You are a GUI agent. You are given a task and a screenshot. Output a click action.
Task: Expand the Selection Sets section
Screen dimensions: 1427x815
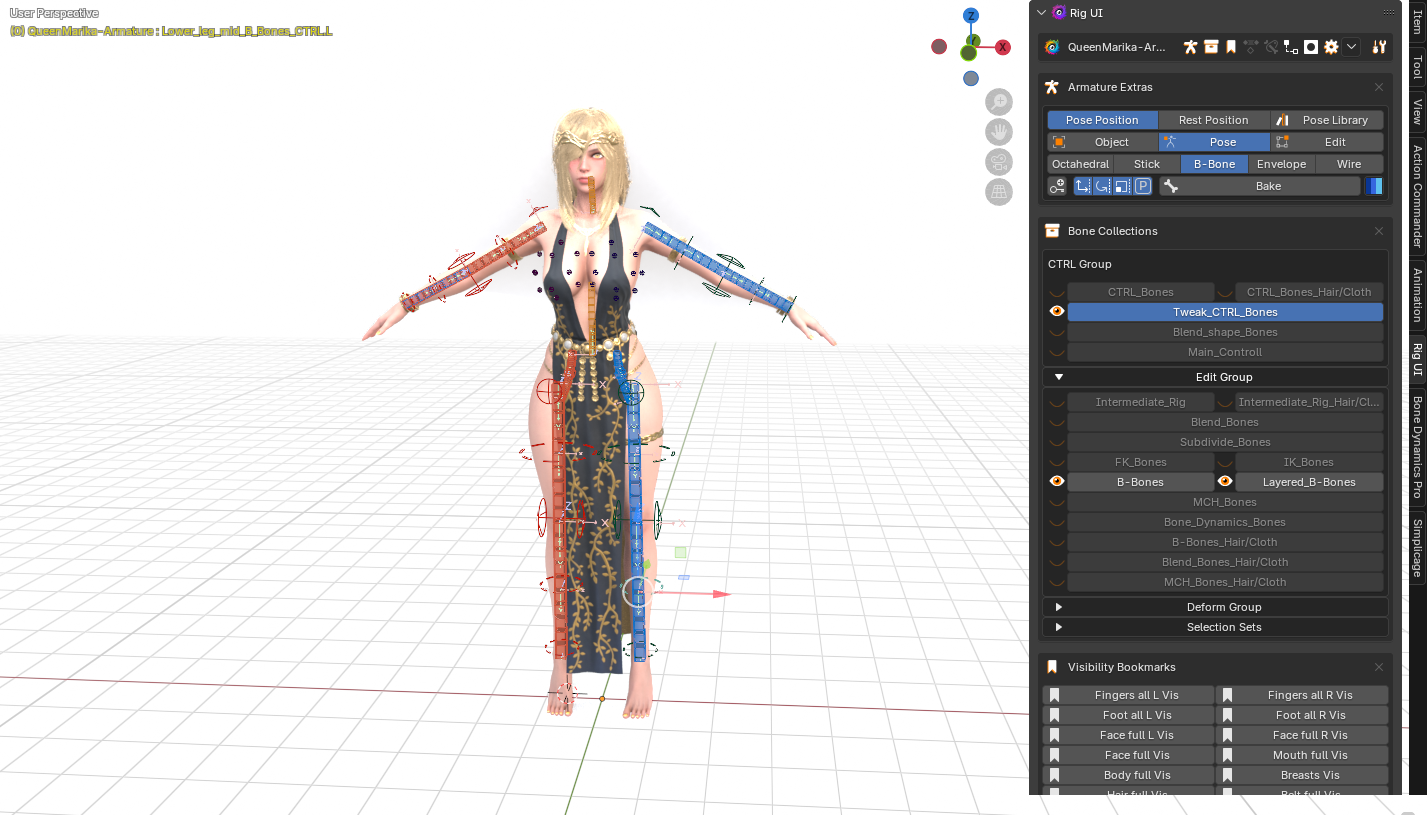pyautogui.click(x=1215, y=627)
